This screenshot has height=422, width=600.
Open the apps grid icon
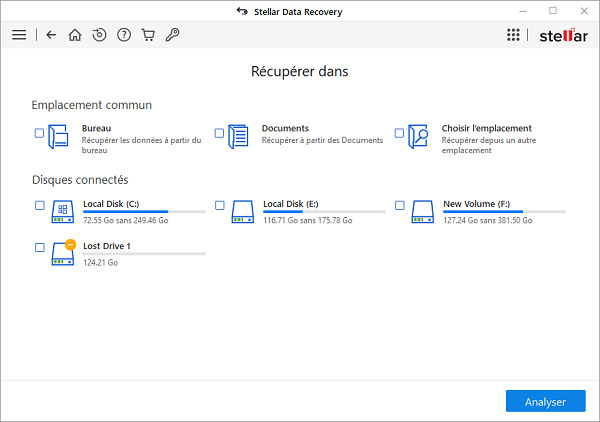[513, 35]
